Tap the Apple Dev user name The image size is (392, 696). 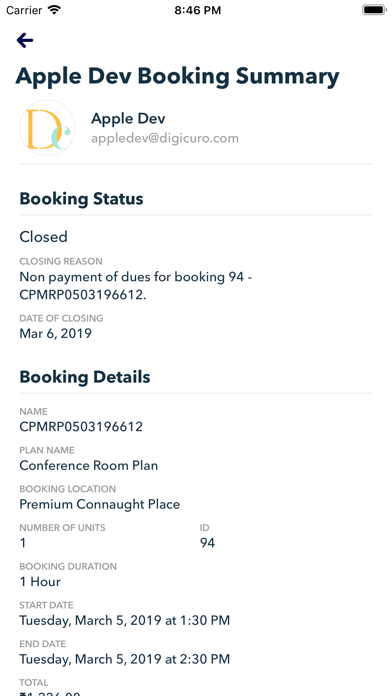128,119
